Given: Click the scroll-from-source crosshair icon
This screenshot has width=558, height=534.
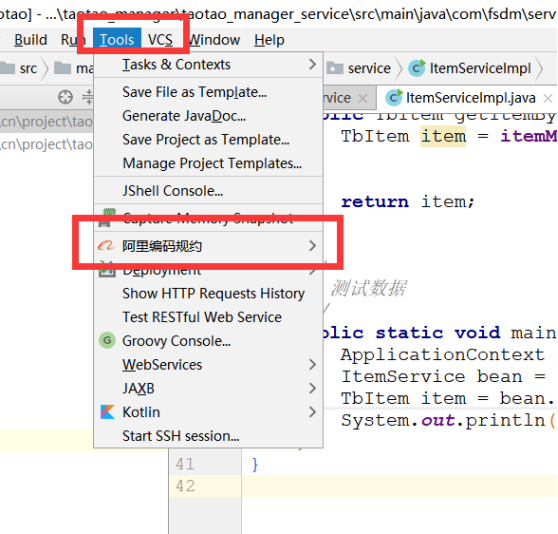Looking at the screenshot, I should [65, 97].
